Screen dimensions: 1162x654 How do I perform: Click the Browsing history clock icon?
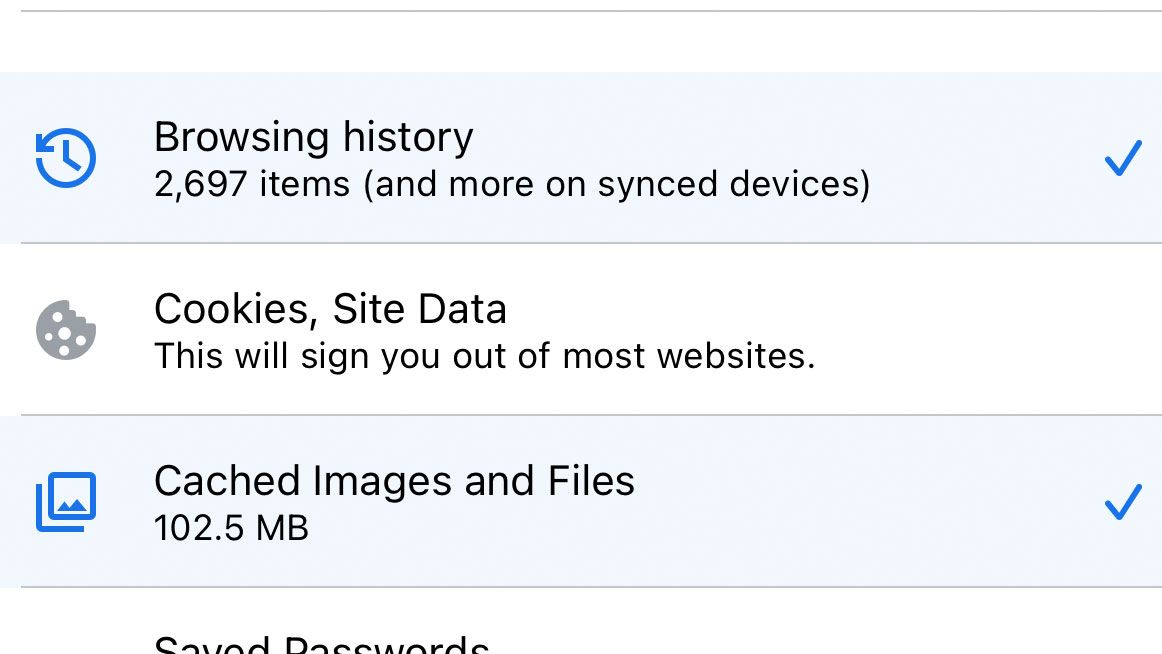click(x=66, y=158)
